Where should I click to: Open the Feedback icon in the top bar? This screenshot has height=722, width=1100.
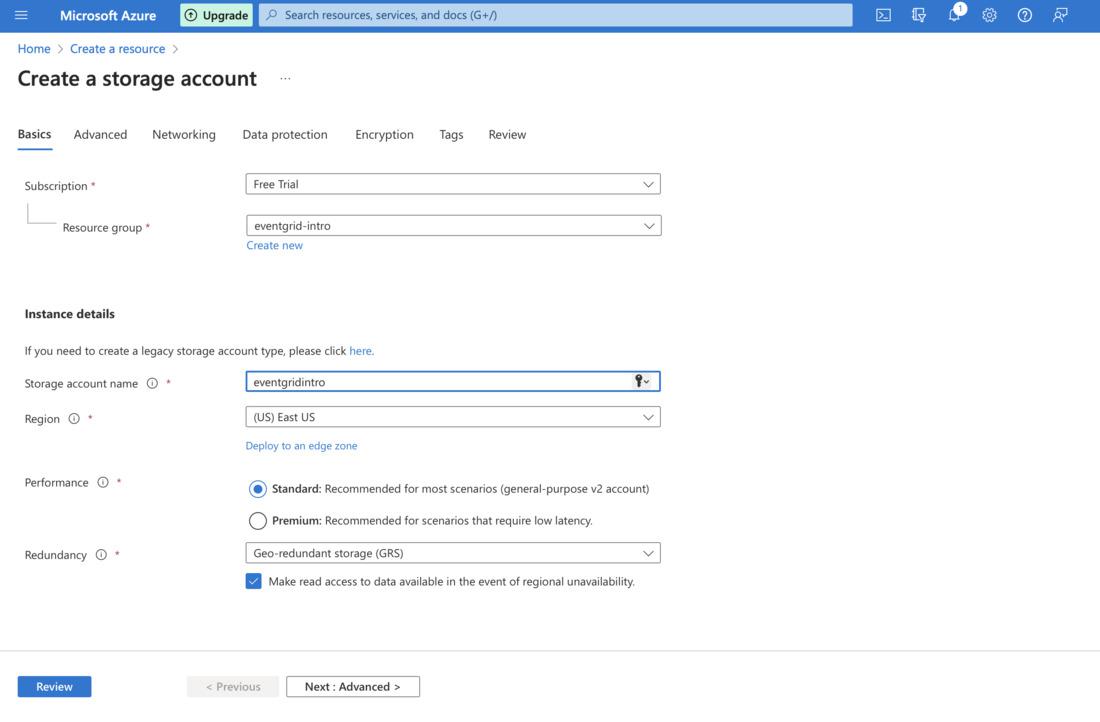pos(1060,15)
